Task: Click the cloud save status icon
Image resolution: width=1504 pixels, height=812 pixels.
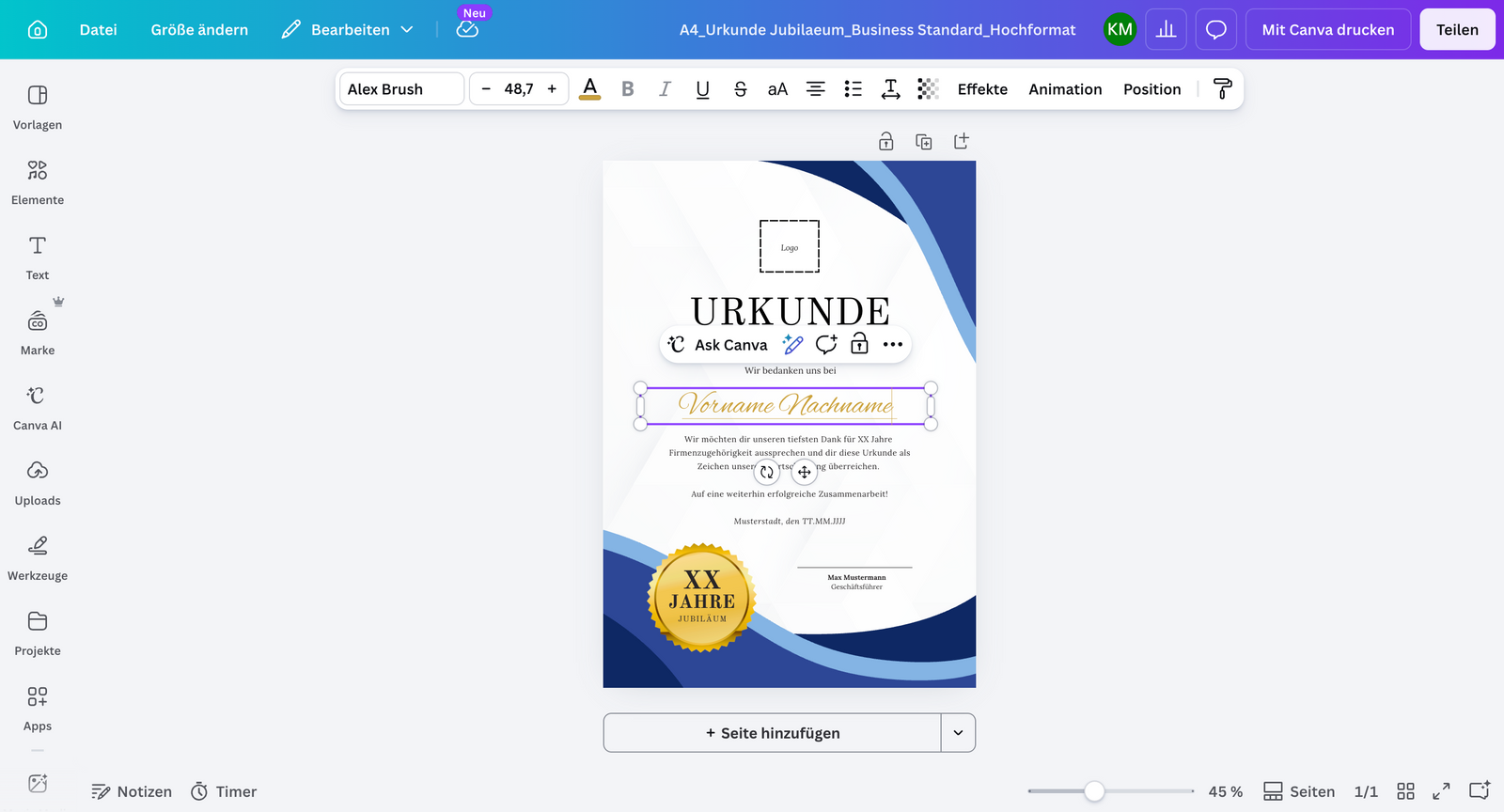Action: 467,29
